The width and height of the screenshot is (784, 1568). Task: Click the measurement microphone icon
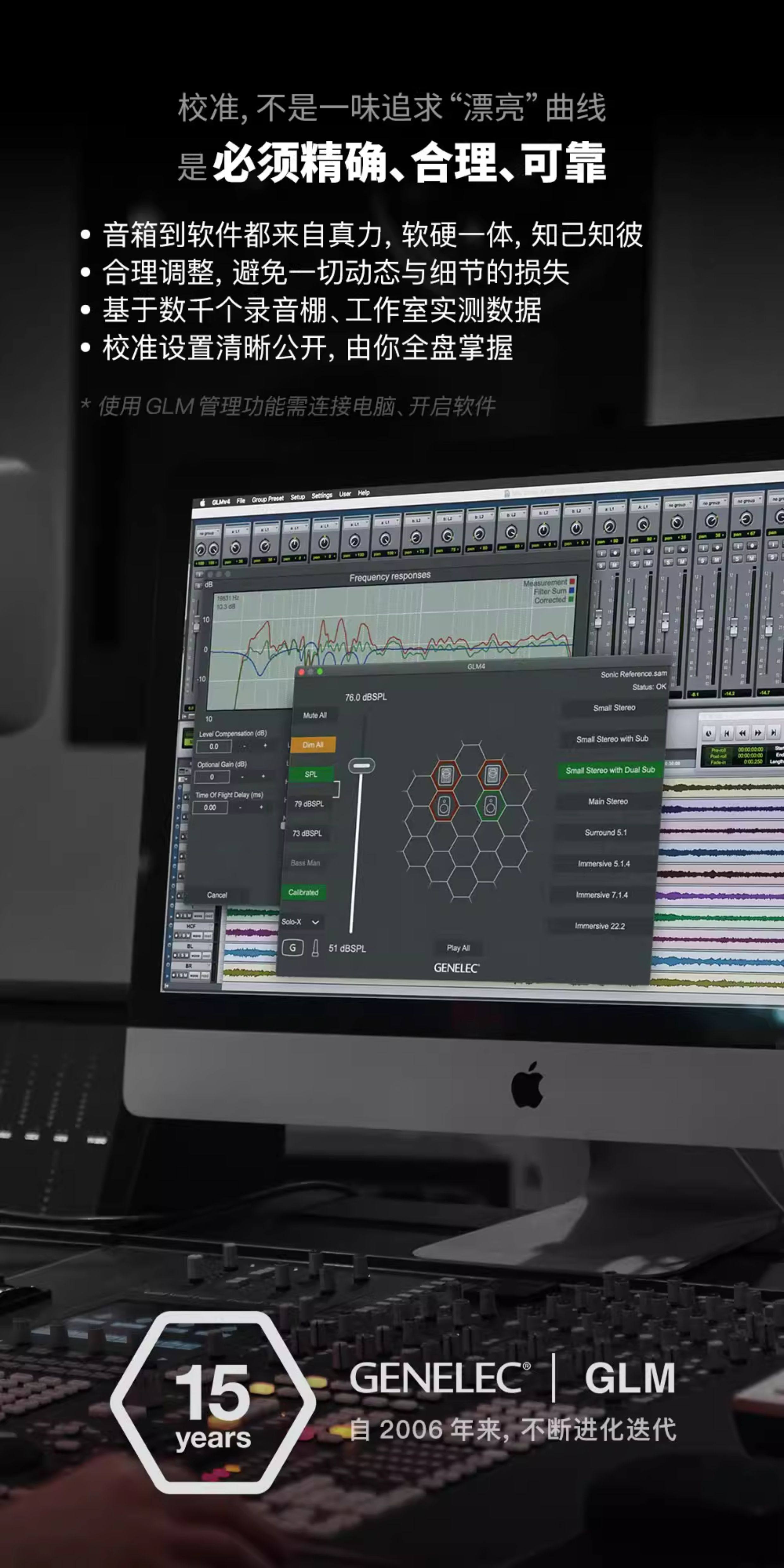[315, 948]
